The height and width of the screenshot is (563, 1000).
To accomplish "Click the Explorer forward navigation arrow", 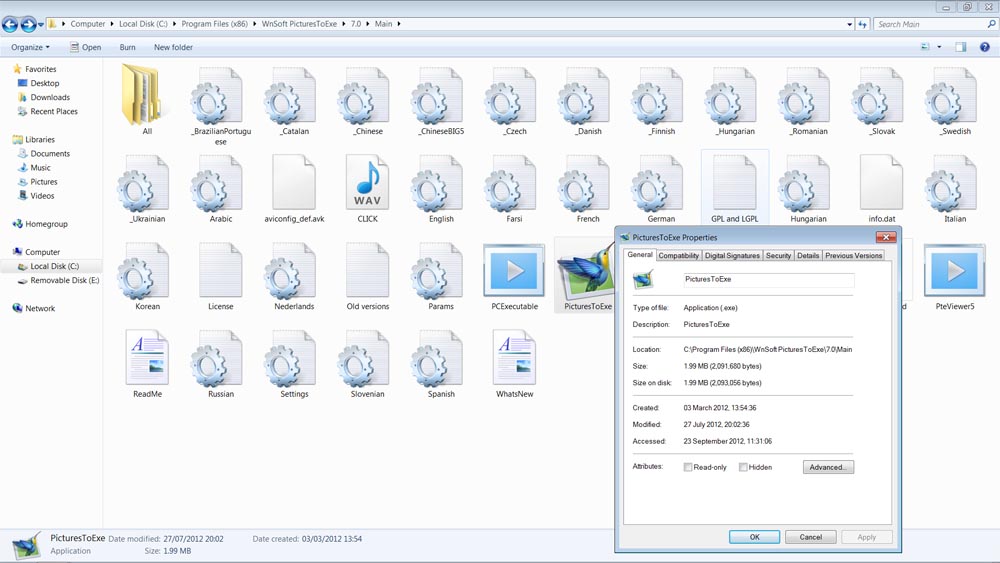I will point(28,25).
